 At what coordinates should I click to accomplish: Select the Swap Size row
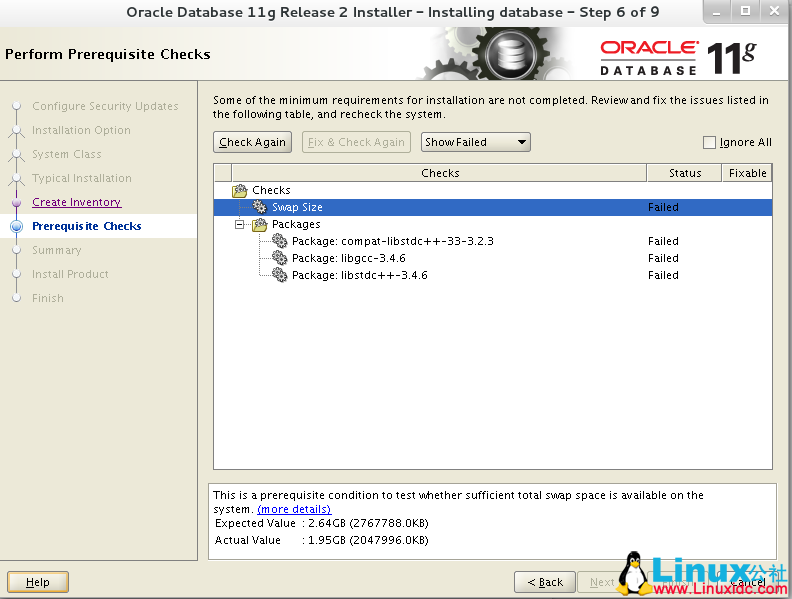point(493,207)
